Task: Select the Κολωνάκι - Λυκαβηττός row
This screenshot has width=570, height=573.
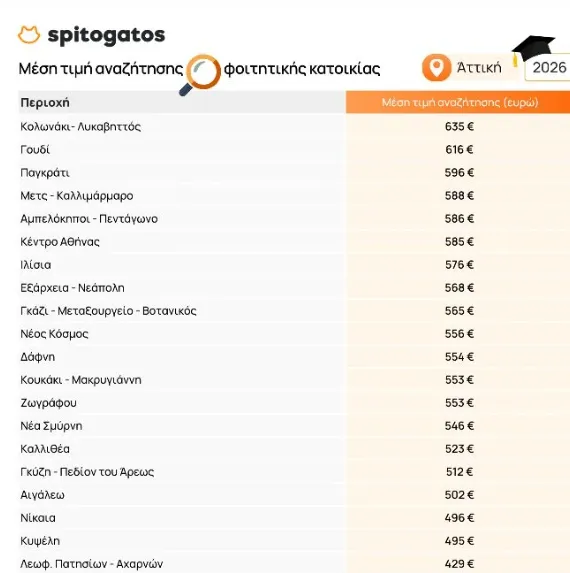Action: [294, 126]
